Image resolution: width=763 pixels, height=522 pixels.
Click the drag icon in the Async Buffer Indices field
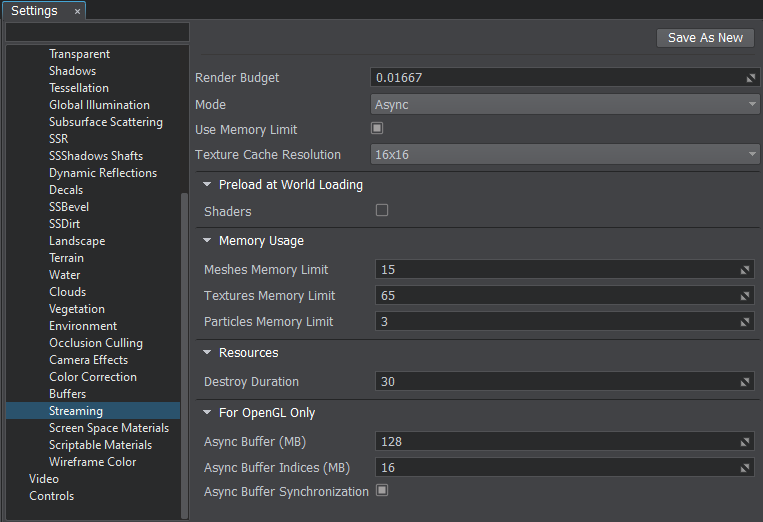[x=745, y=468]
